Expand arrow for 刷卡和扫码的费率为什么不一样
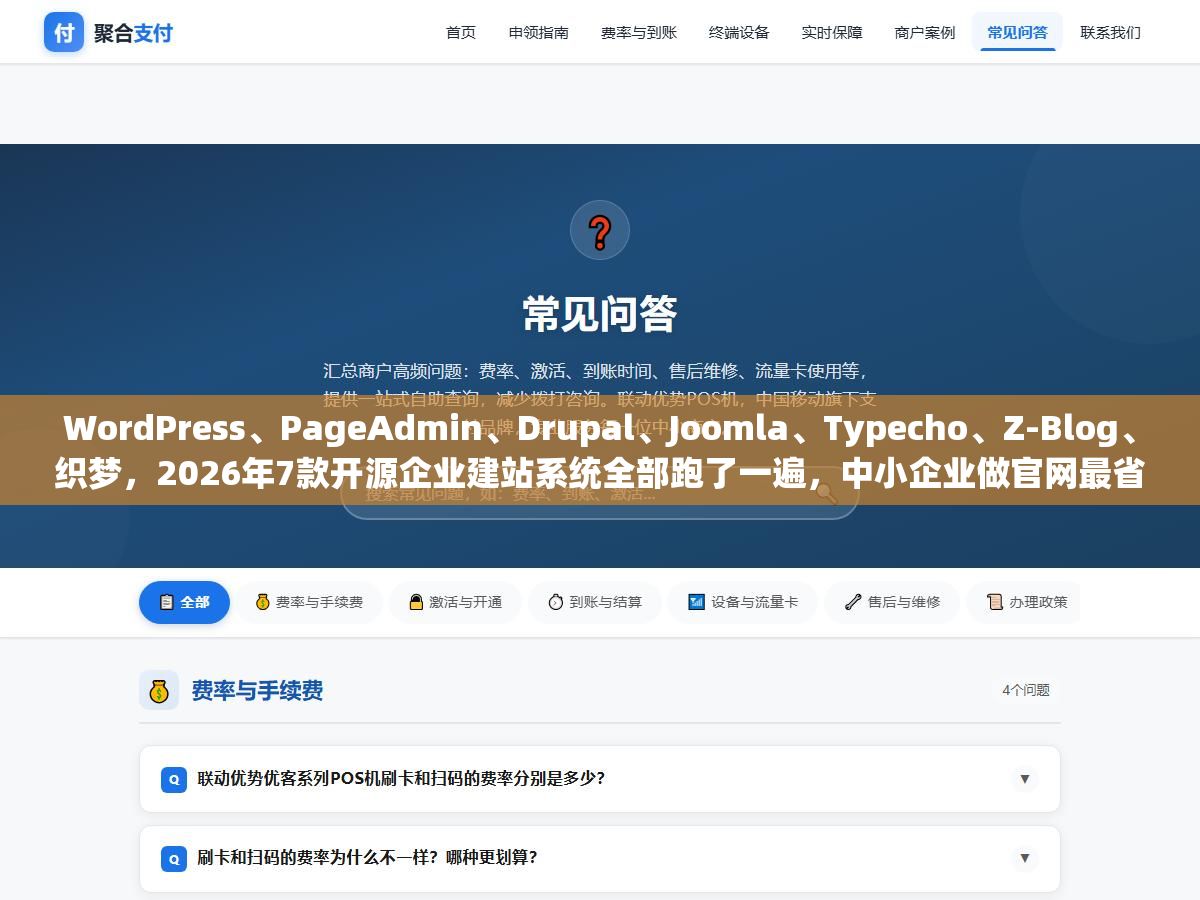The width and height of the screenshot is (1200, 900). click(1024, 858)
